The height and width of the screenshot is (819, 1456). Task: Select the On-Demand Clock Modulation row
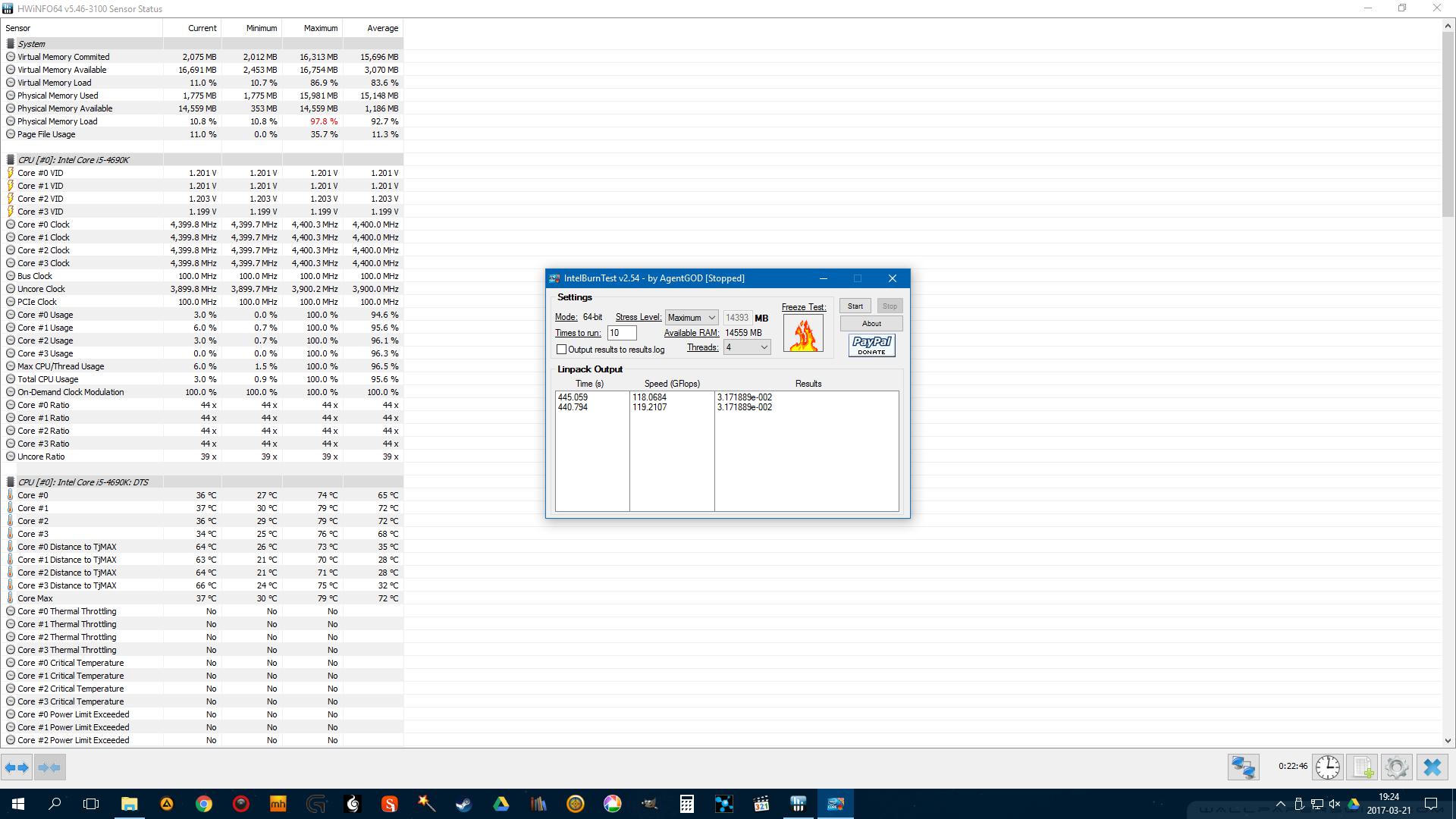(203, 392)
